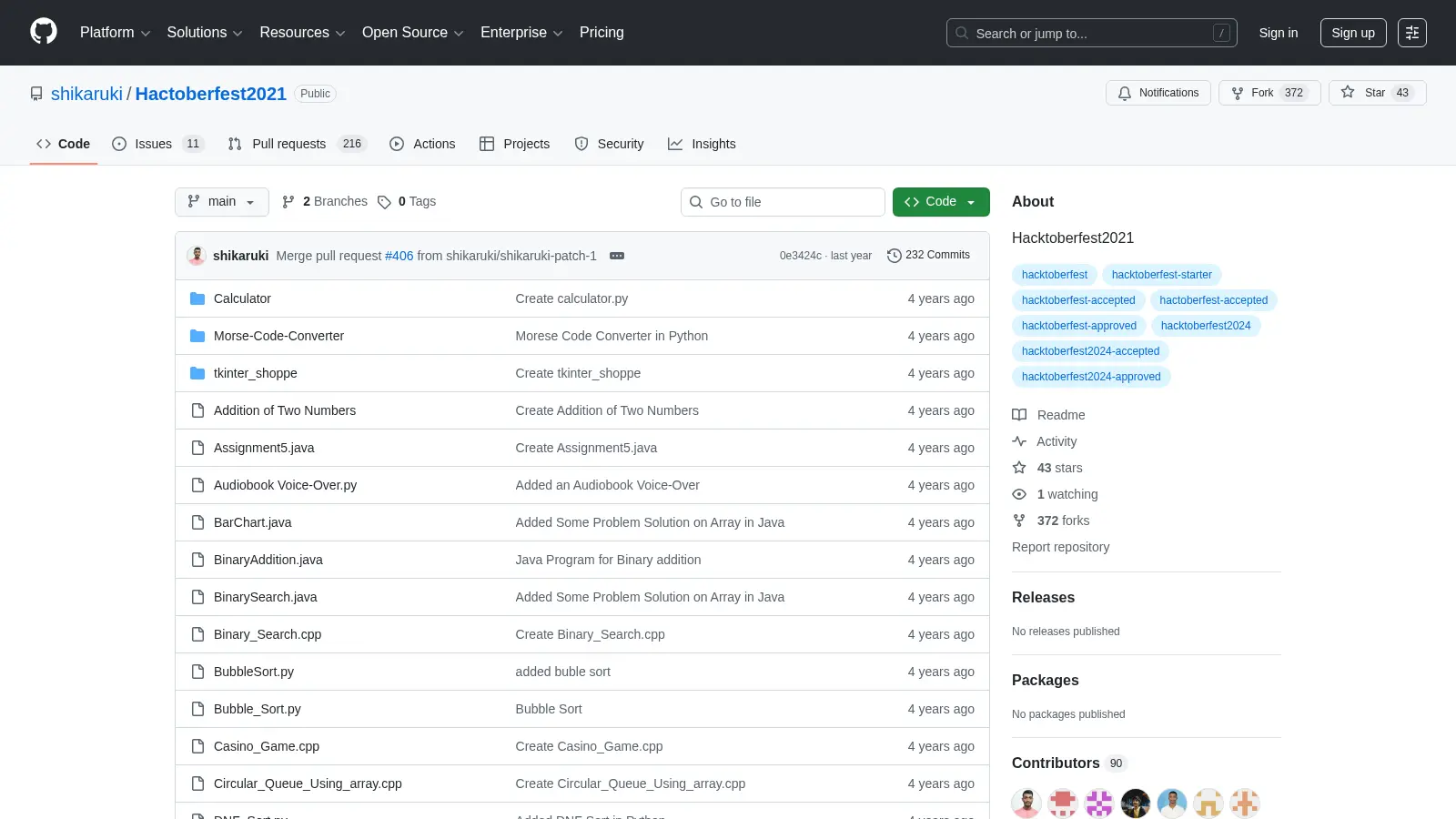Click the bell icon in Notifications button

pyautogui.click(x=1125, y=93)
